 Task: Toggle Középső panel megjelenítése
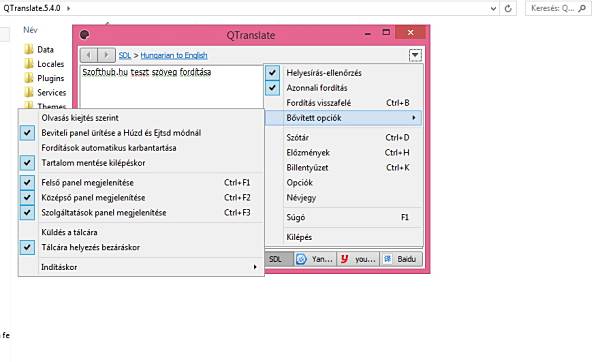pyautogui.click(x=141, y=197)
